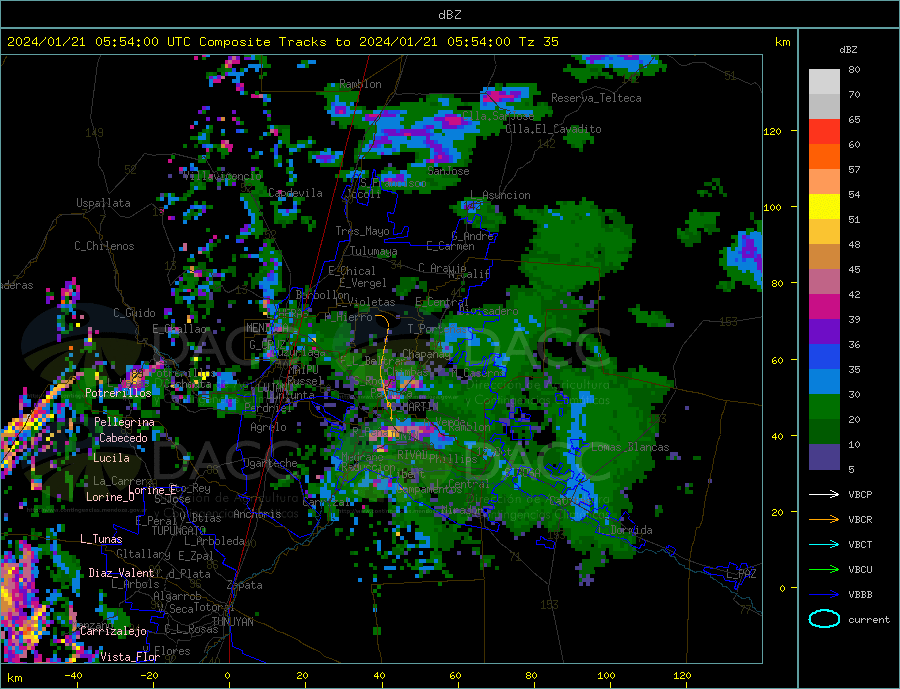This screenshot has width=900, height=689.
Task: Click the 'Lucila' place label
Action: 111,458
